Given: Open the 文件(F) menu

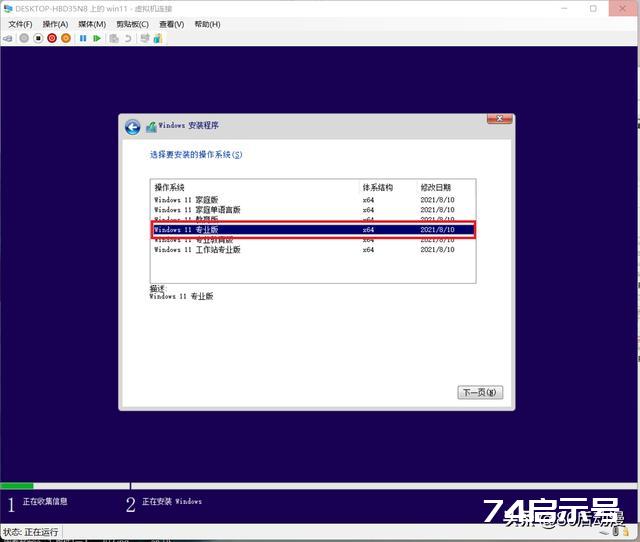Looking at the screenshot, I should point(20,24).
